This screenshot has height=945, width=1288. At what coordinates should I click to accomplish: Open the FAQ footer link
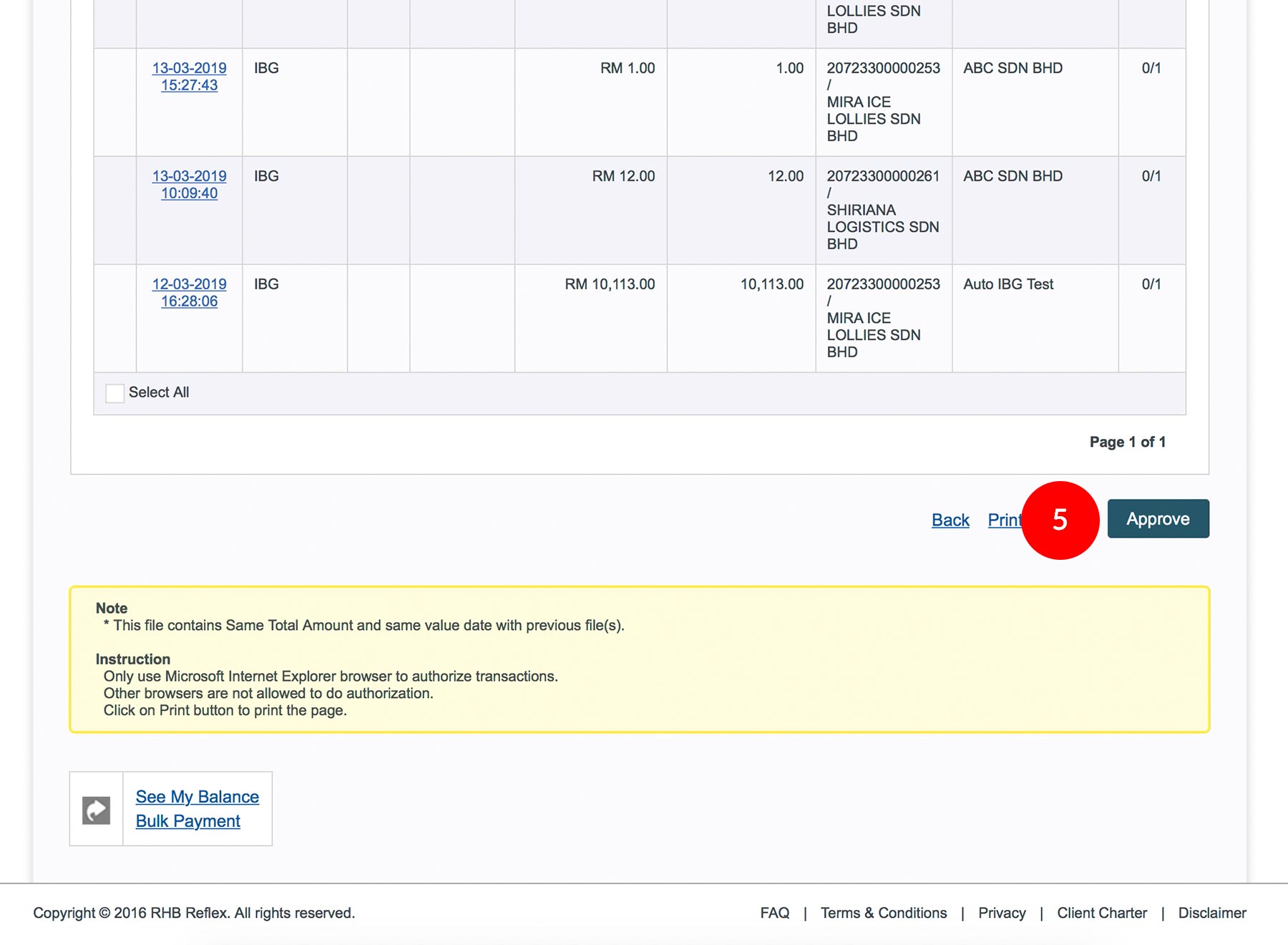(x=774, y=913)
